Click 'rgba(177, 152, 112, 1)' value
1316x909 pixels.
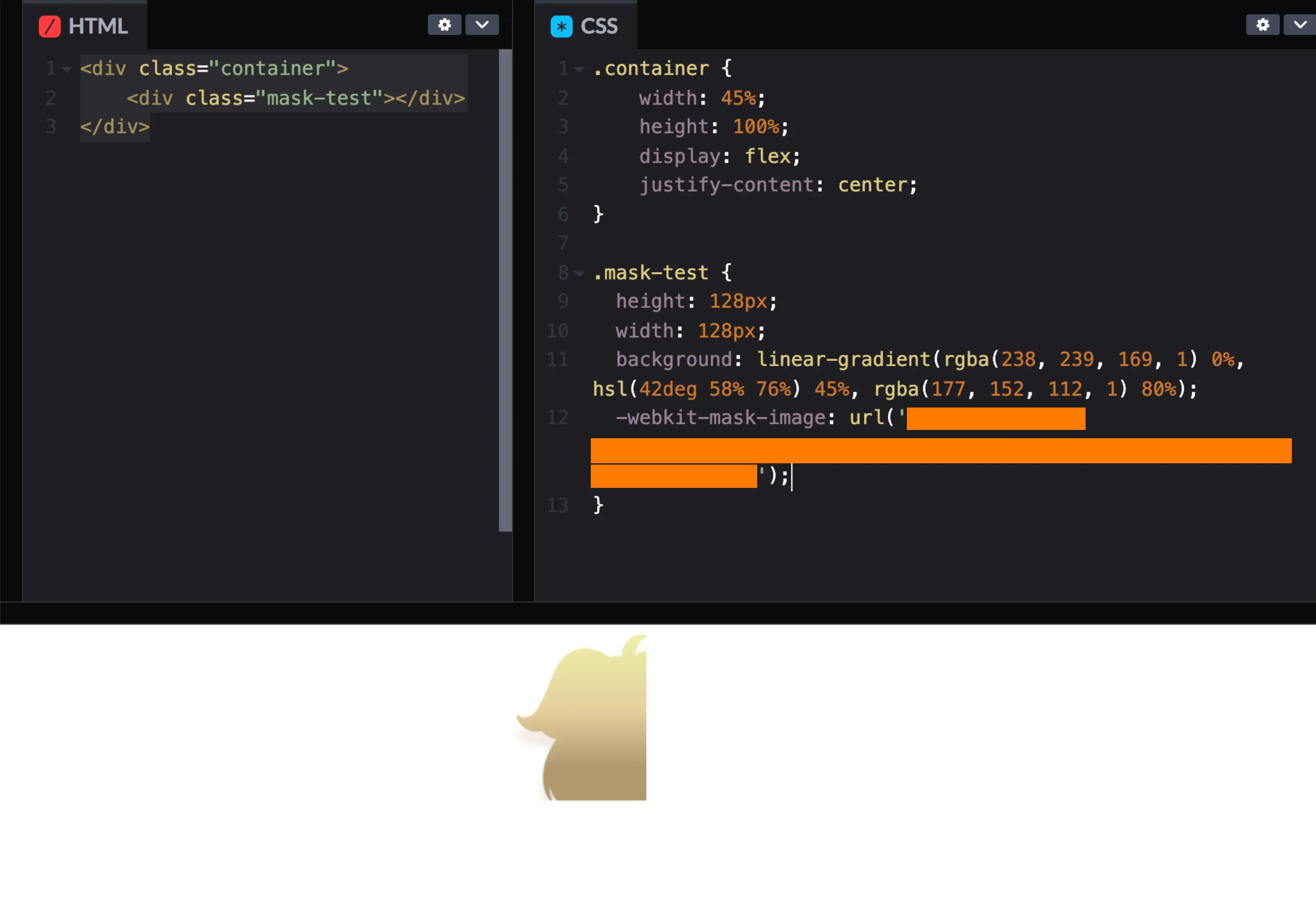pyautogui.click(x=1001, y=389)
